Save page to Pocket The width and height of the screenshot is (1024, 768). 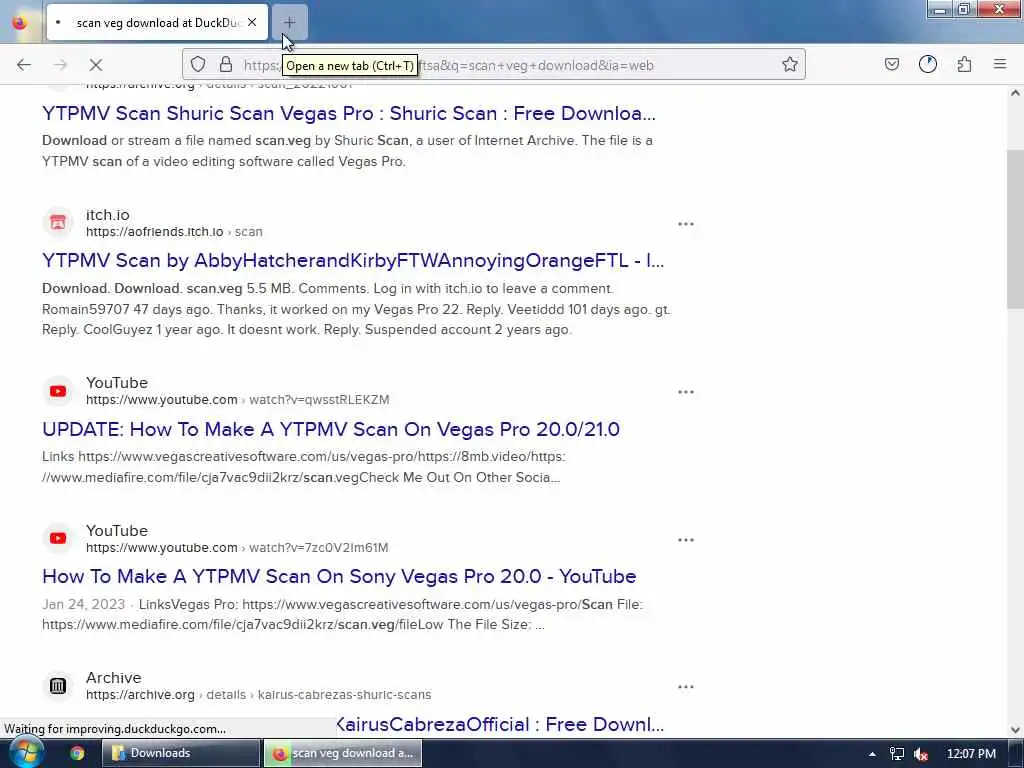pos(891,64)
